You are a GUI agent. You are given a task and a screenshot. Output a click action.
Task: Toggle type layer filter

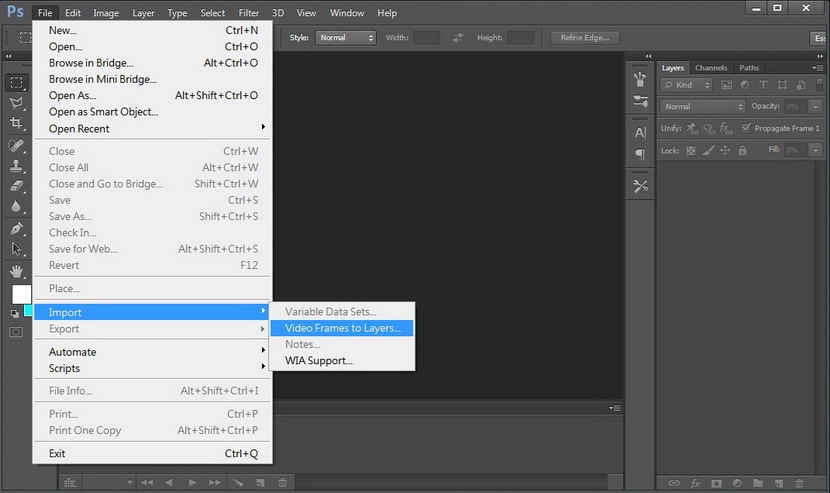(763, 85)
